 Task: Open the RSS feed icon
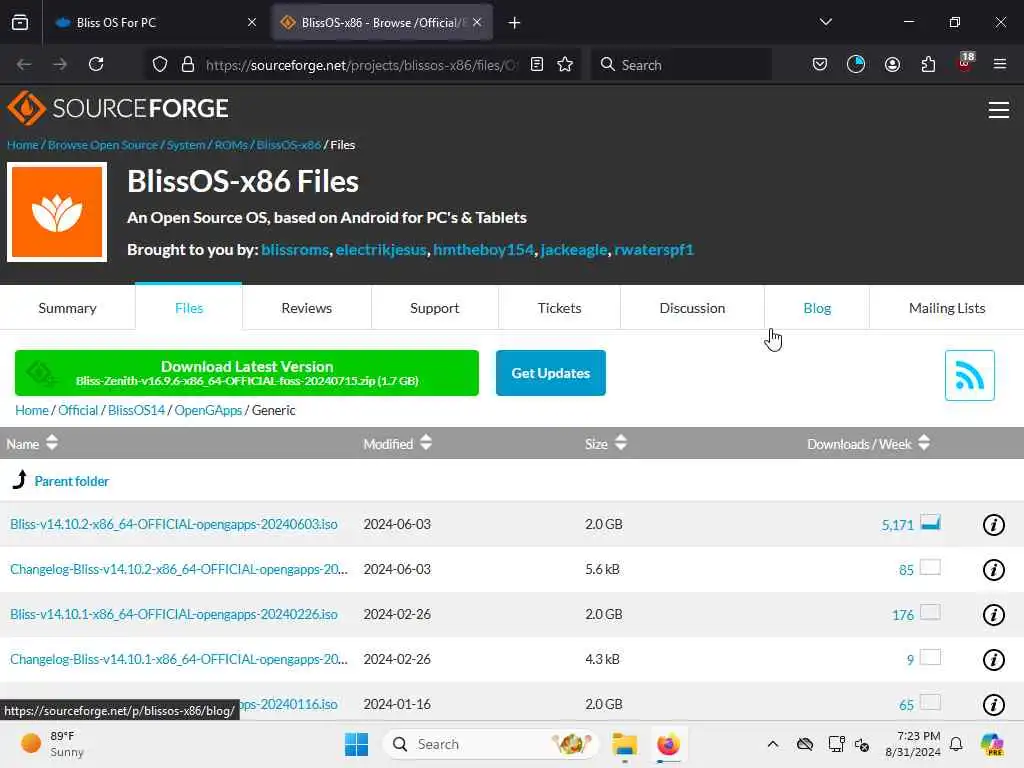coord(969,376)
